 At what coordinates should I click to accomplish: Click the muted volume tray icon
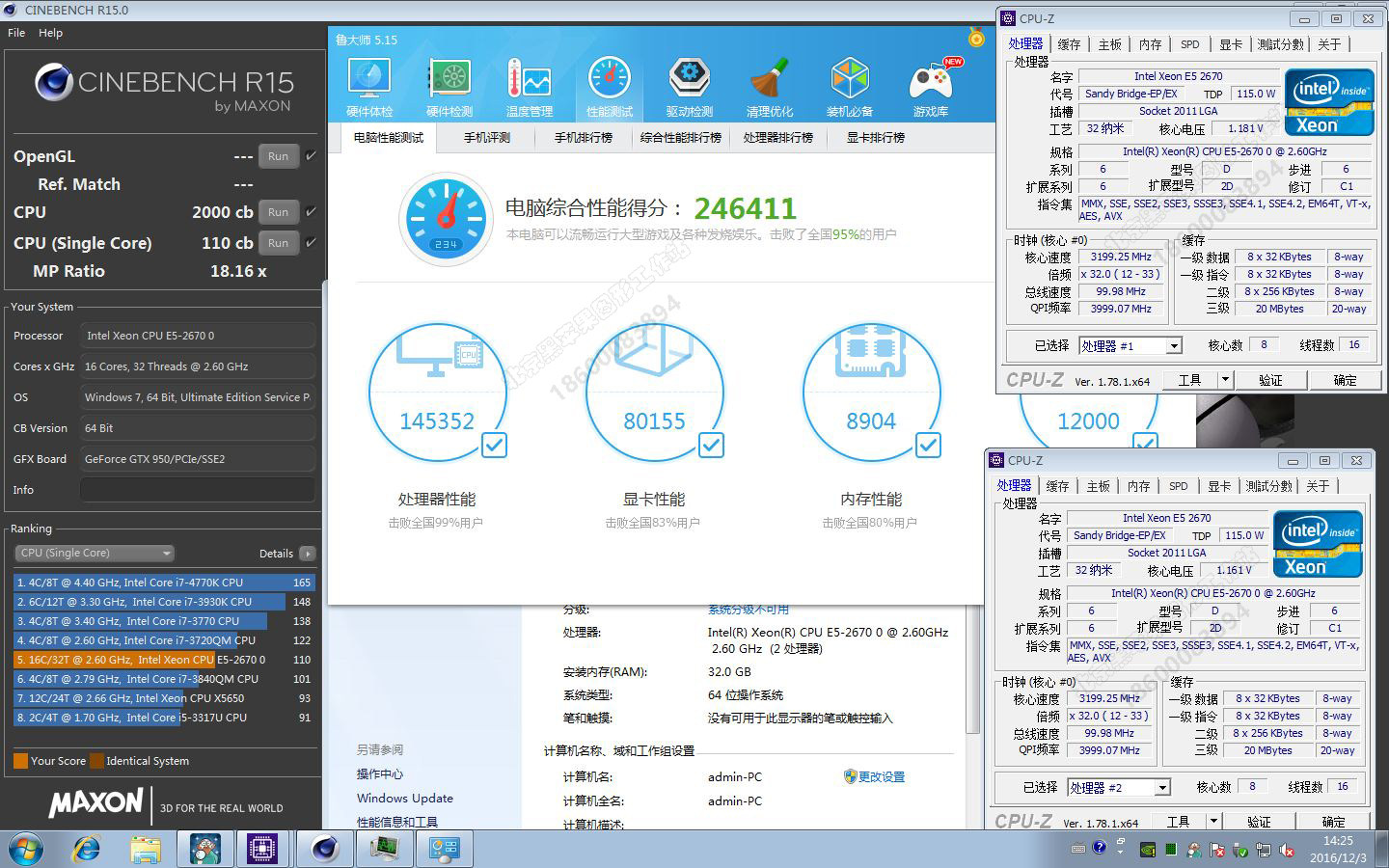click(x=1287, y=850)
